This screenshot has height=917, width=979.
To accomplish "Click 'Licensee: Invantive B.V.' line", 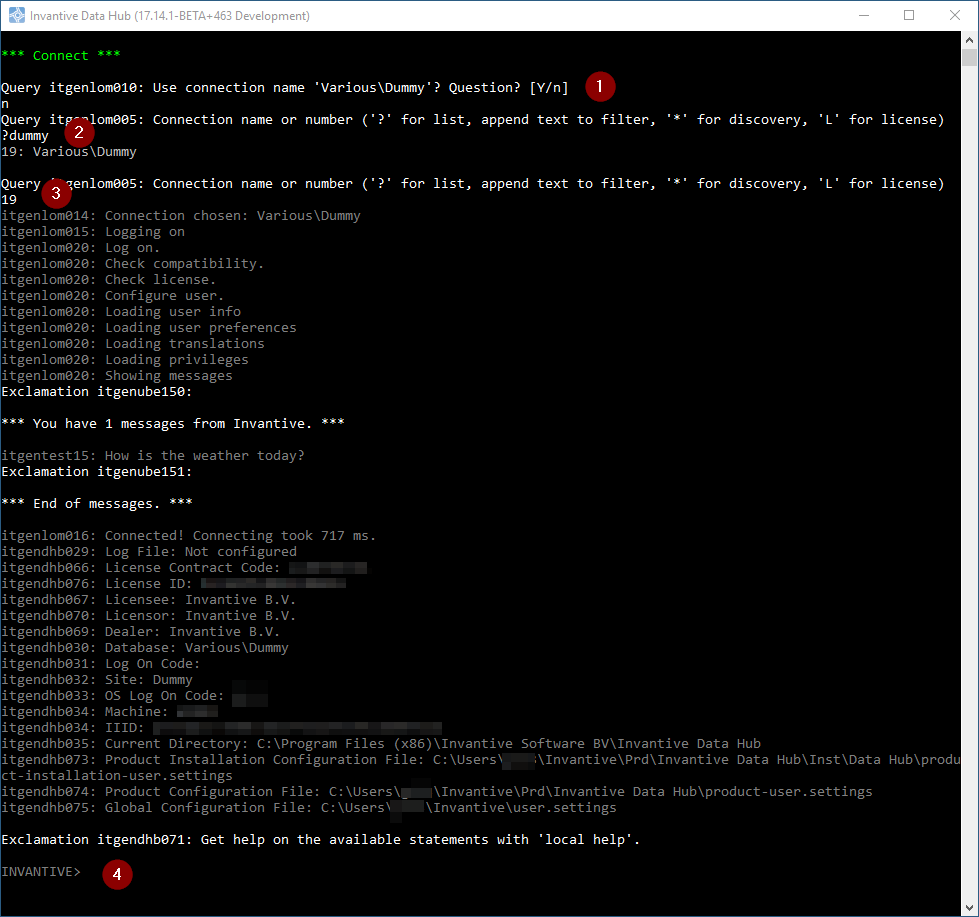I will (x=149, y=600).
